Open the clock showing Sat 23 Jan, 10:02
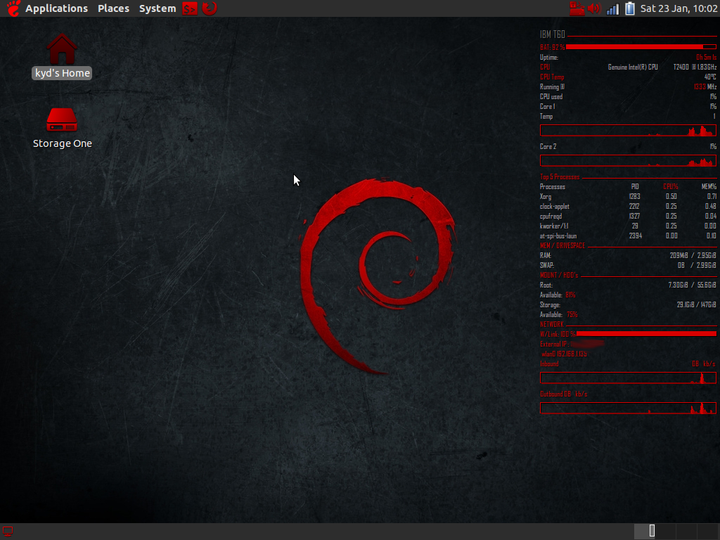Image resolution: width=720 pixels, height=540 pixels. coord(679,8)
